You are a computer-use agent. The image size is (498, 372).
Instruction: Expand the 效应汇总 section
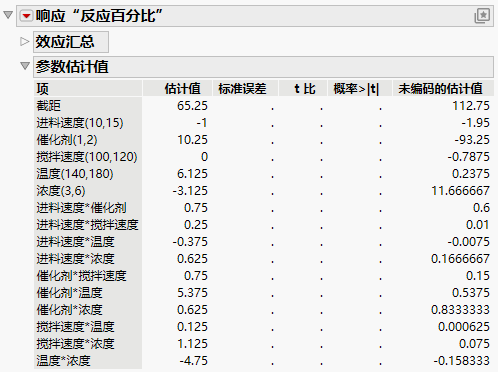(x=24, y=42)
